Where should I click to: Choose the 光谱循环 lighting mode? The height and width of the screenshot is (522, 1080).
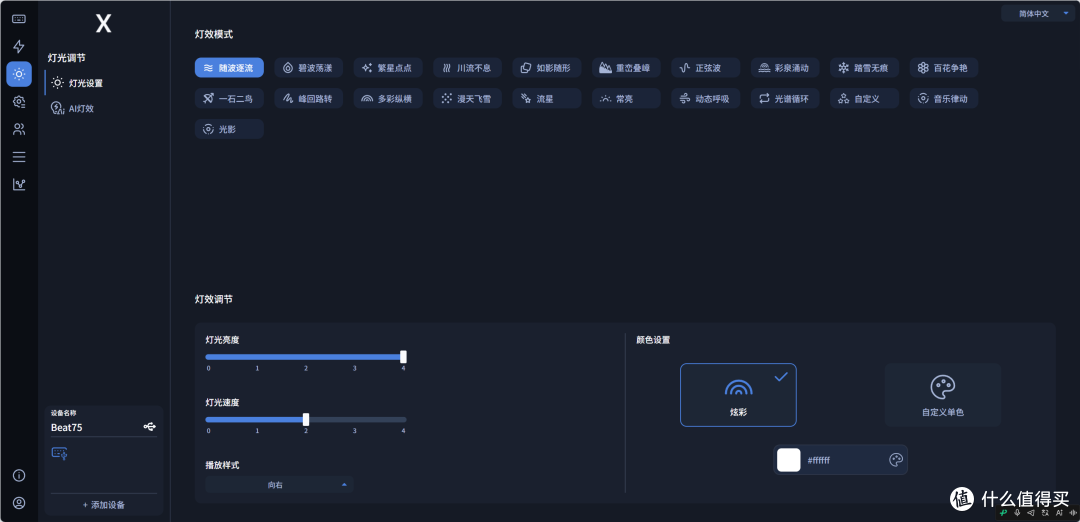click(785, 98)
